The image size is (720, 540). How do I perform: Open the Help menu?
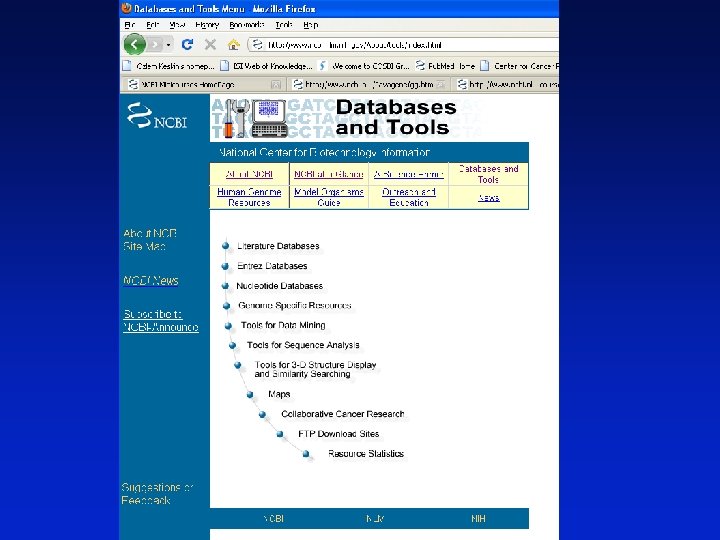(x=310, y=25)
